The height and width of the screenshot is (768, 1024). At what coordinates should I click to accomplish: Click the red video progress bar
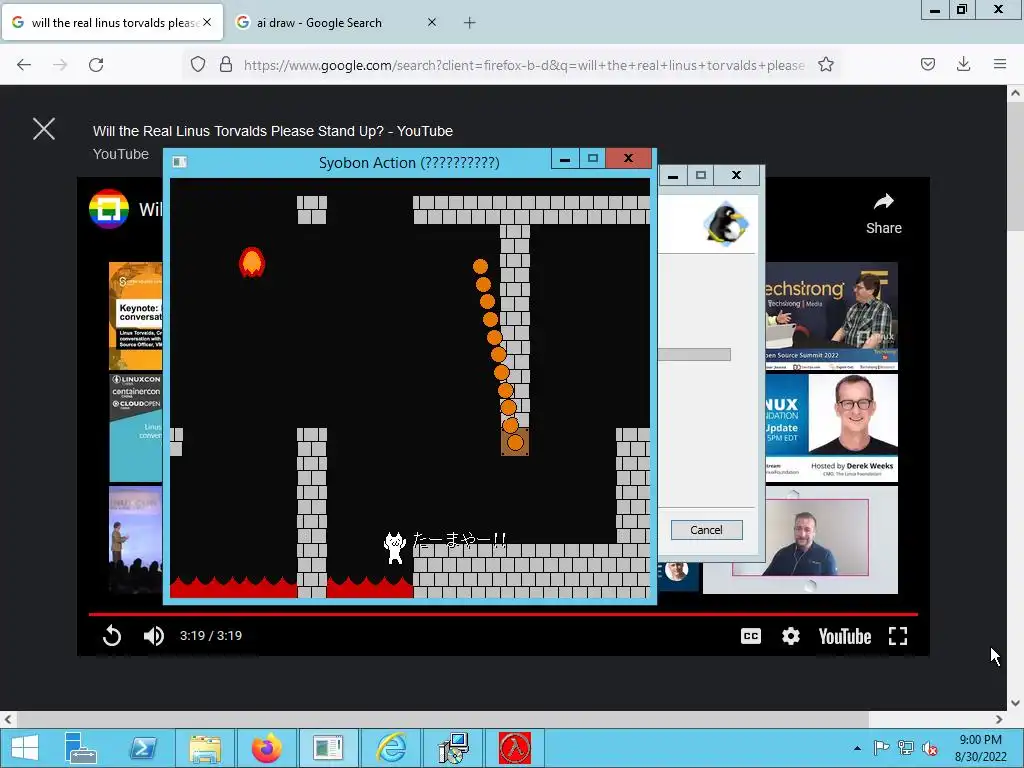click(504, 615)
